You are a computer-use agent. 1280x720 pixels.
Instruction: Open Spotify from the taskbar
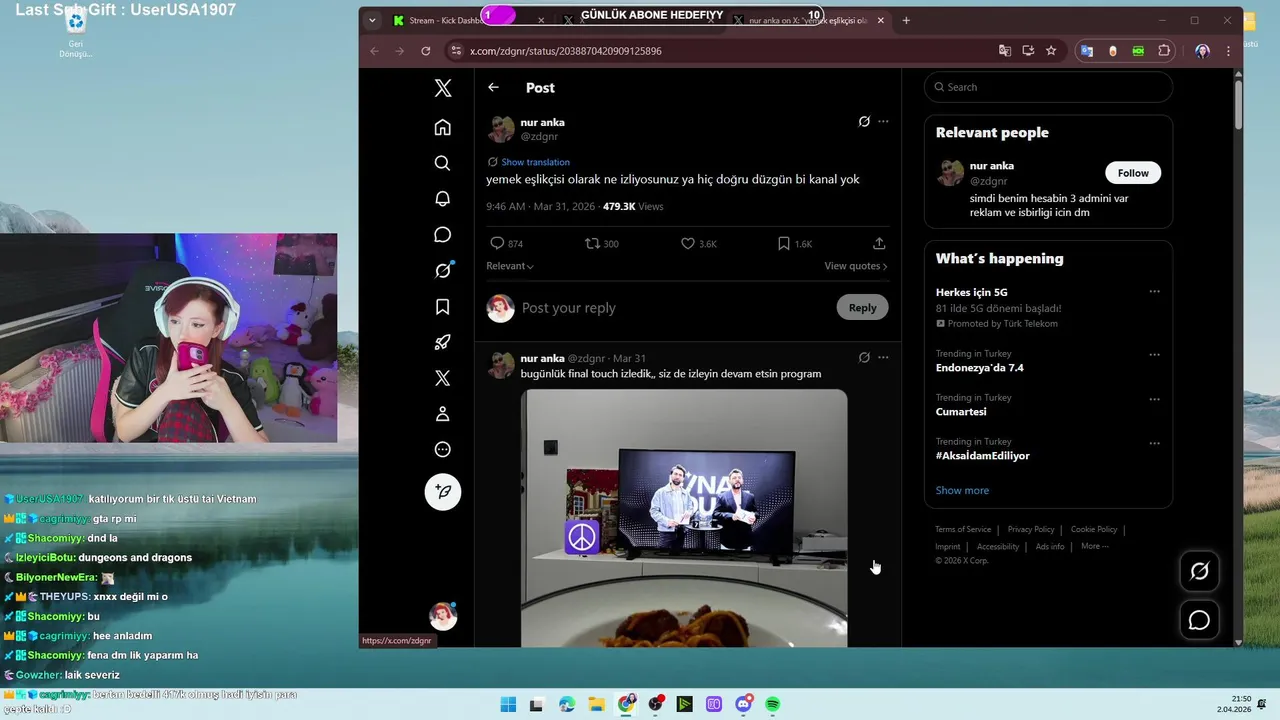[773, 704]
